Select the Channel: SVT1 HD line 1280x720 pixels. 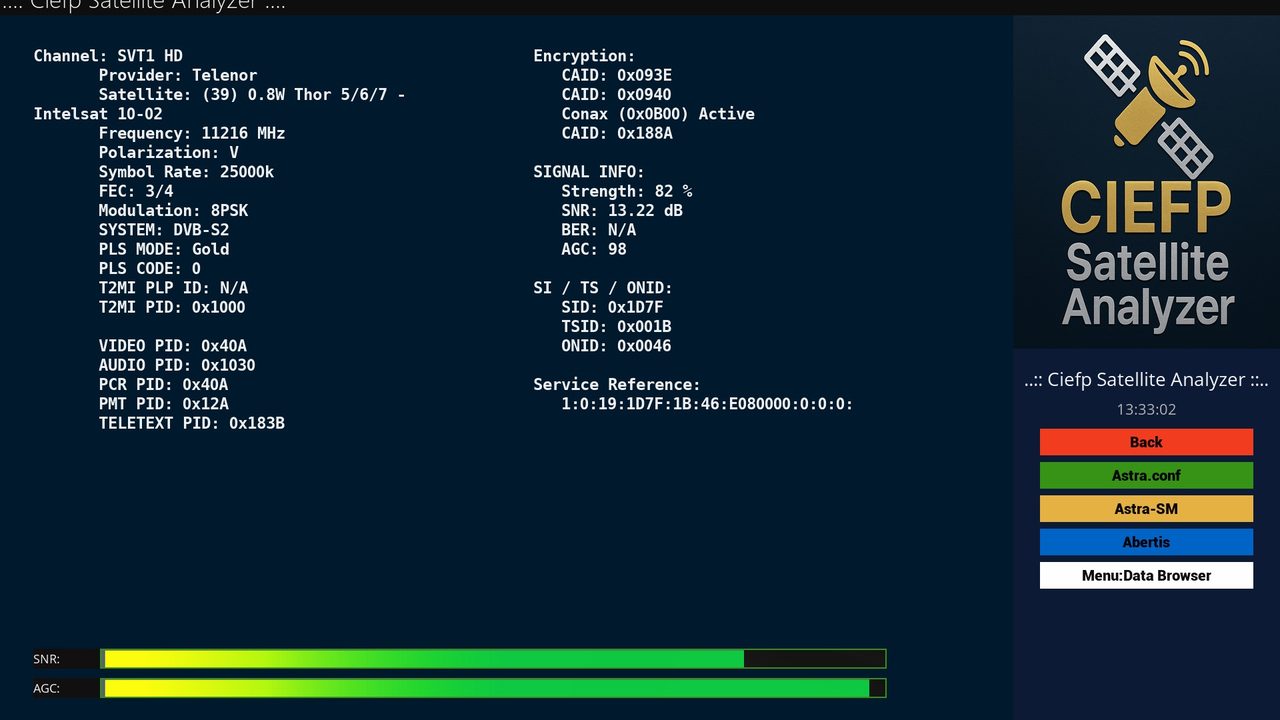click(108, 56)
